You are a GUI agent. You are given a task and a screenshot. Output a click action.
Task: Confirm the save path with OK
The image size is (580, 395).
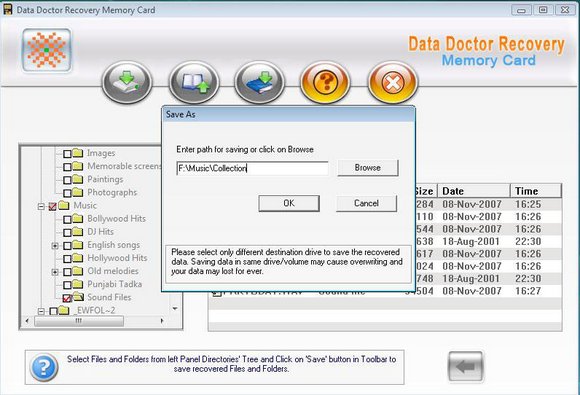[x=289, y=203]
